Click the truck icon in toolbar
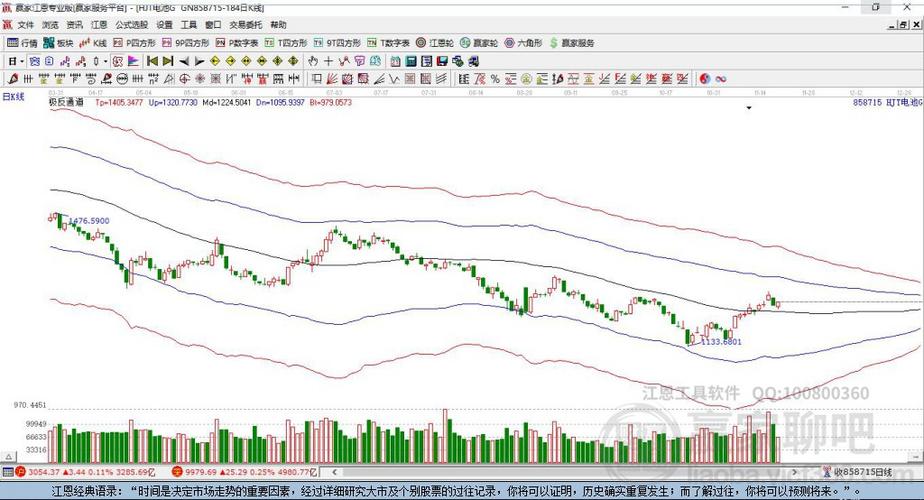The image size is (924, 500). (x=473, y=61)
